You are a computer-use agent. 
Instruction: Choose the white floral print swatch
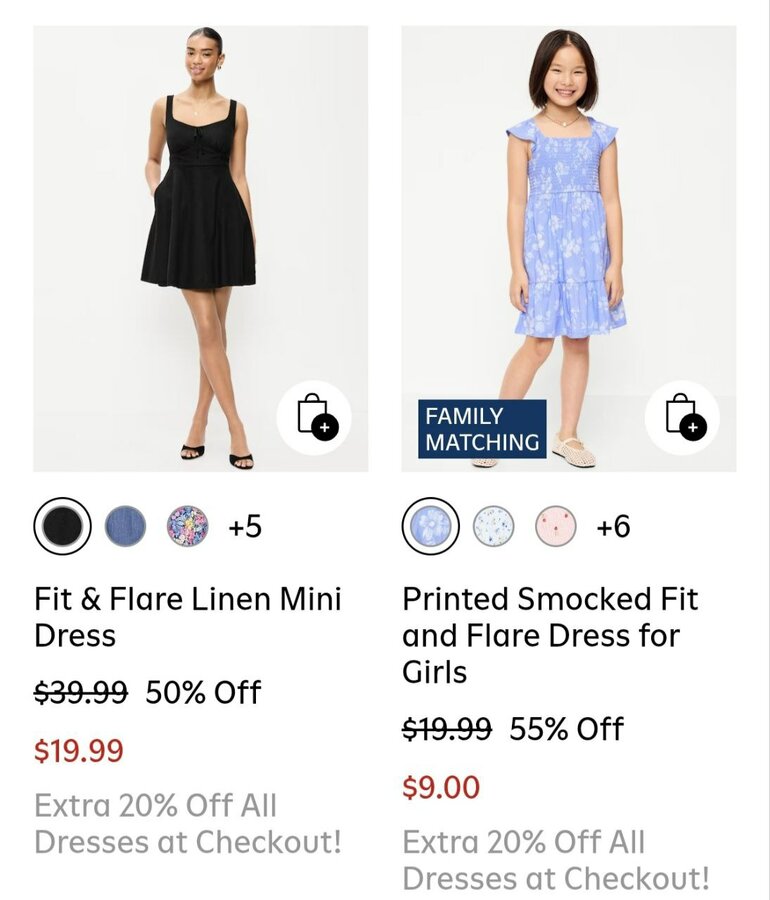tap(493, 526)
